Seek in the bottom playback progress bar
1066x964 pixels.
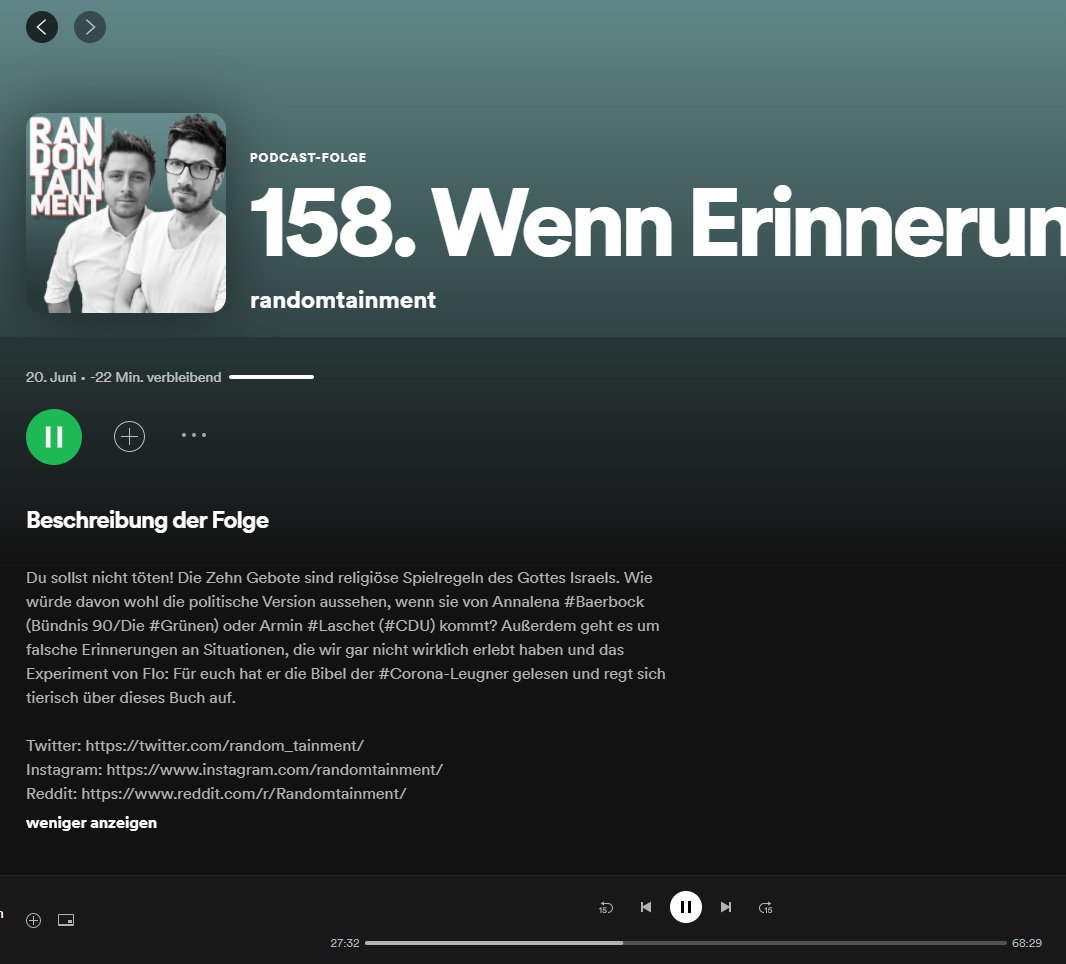[685, 943]
